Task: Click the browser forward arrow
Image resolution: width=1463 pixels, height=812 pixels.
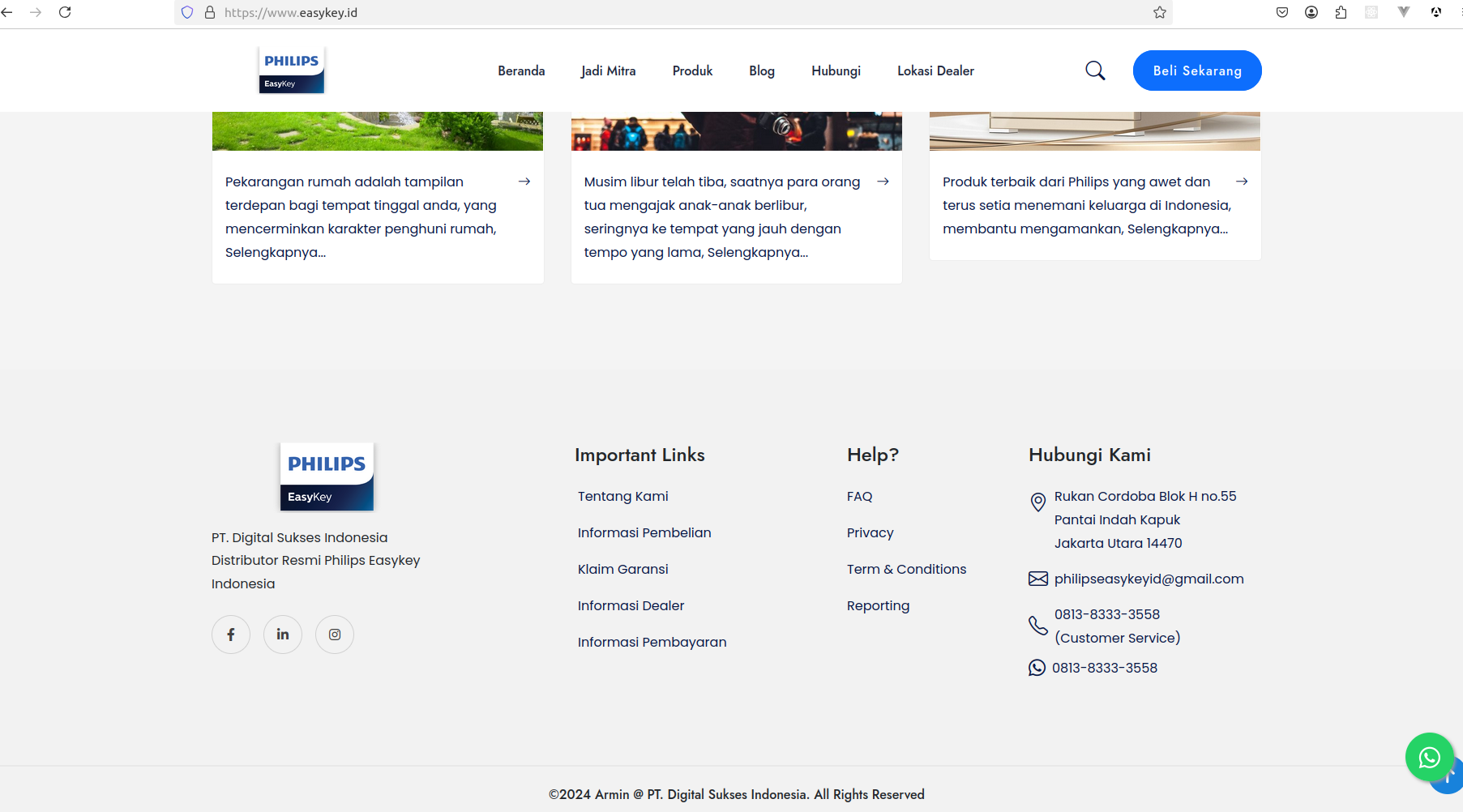Action: click(36, 12)
